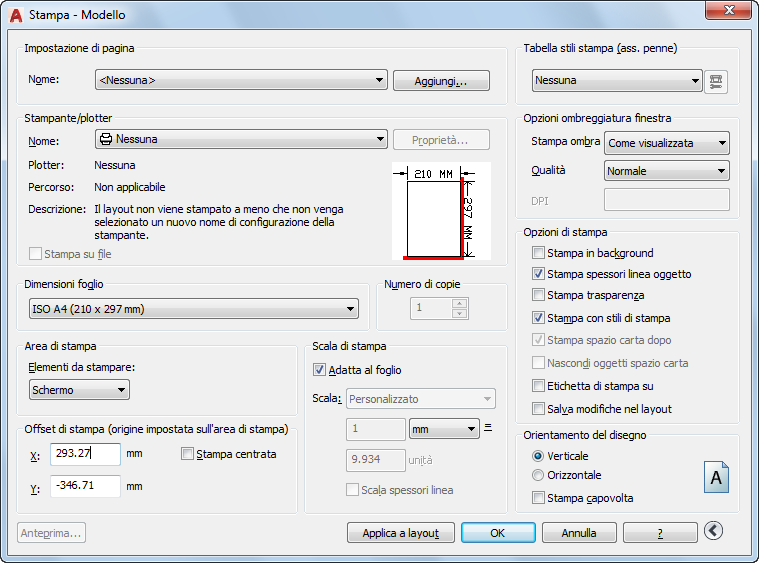The height and width of the screenshot is (563, 759).
Task: Open Tabella stili stampa dropdown
Action: [x=617, y=80]
